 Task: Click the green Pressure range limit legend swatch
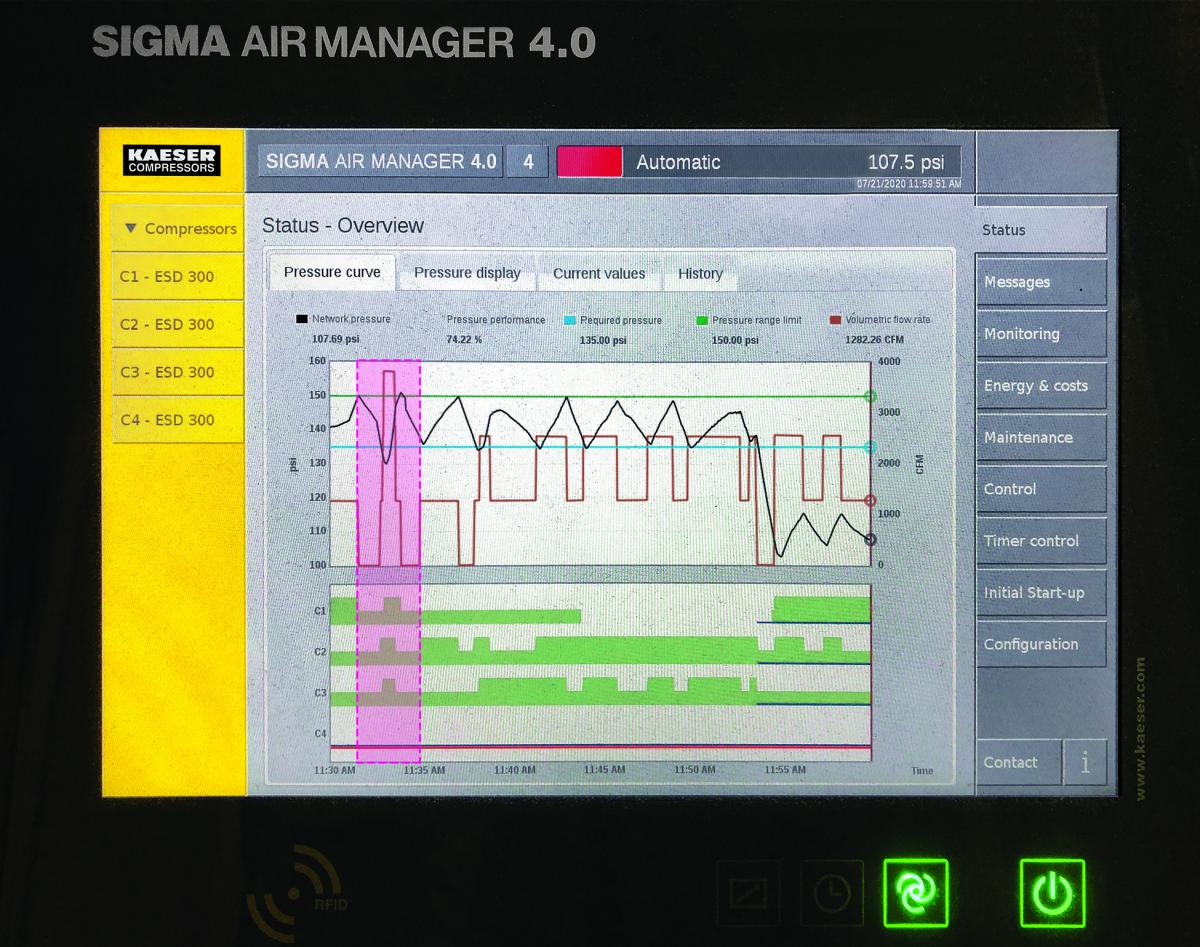(702, 320)
